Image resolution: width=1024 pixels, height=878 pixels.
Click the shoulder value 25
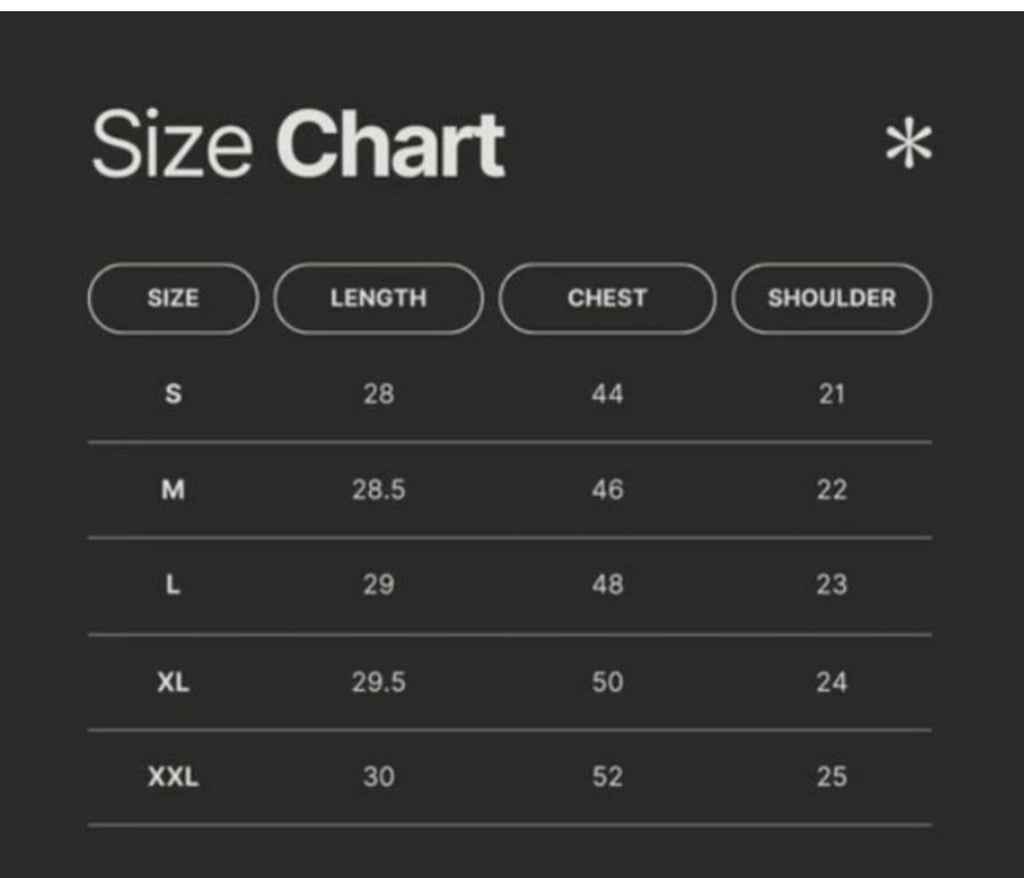pos(831,777)
